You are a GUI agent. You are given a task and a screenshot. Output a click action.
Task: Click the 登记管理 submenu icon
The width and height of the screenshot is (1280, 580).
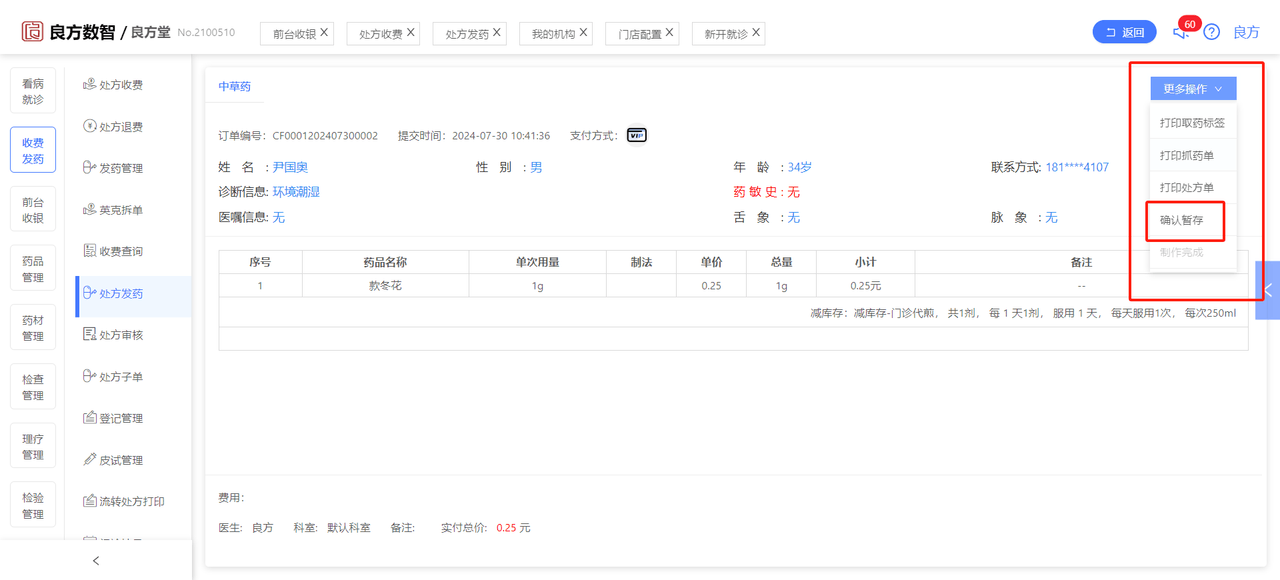89,418
